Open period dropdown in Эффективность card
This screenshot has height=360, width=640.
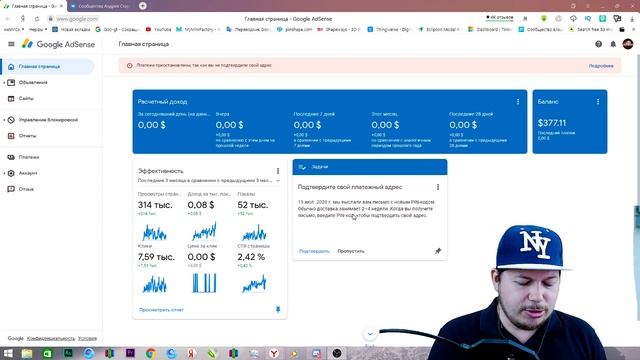pos(209,180)
